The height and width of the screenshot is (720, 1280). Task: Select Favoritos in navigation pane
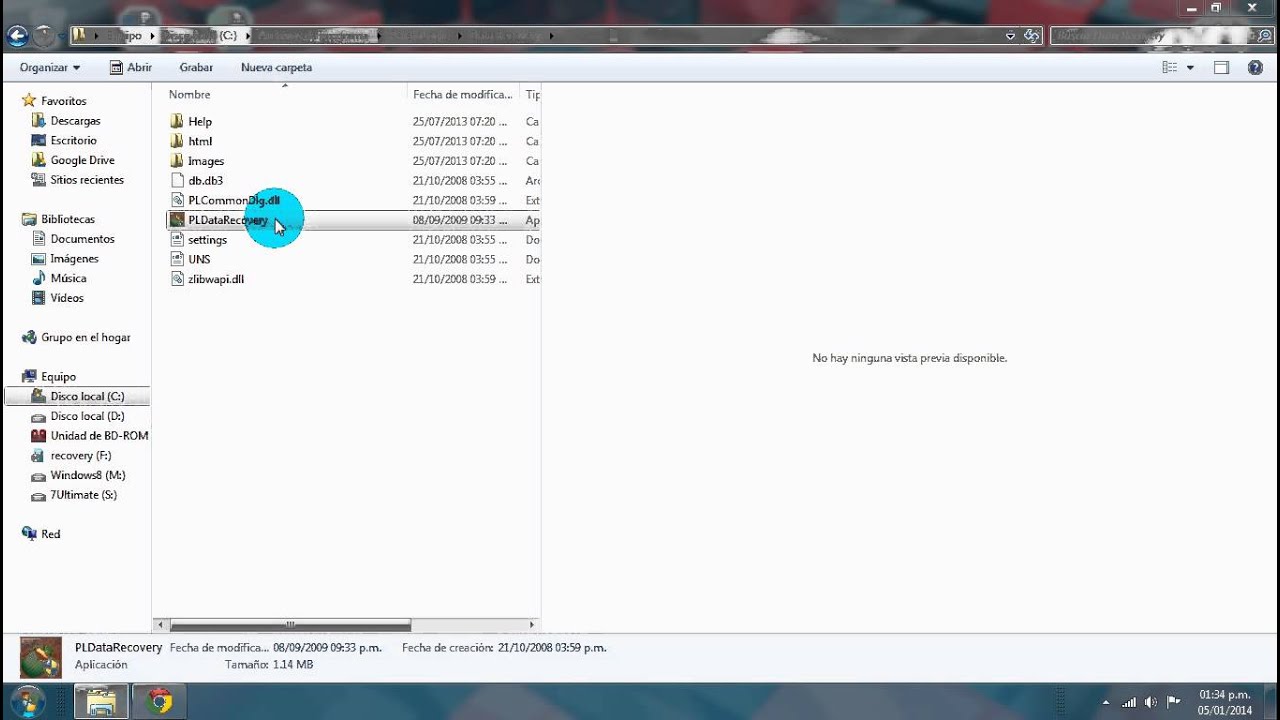(x=63, y=101)
